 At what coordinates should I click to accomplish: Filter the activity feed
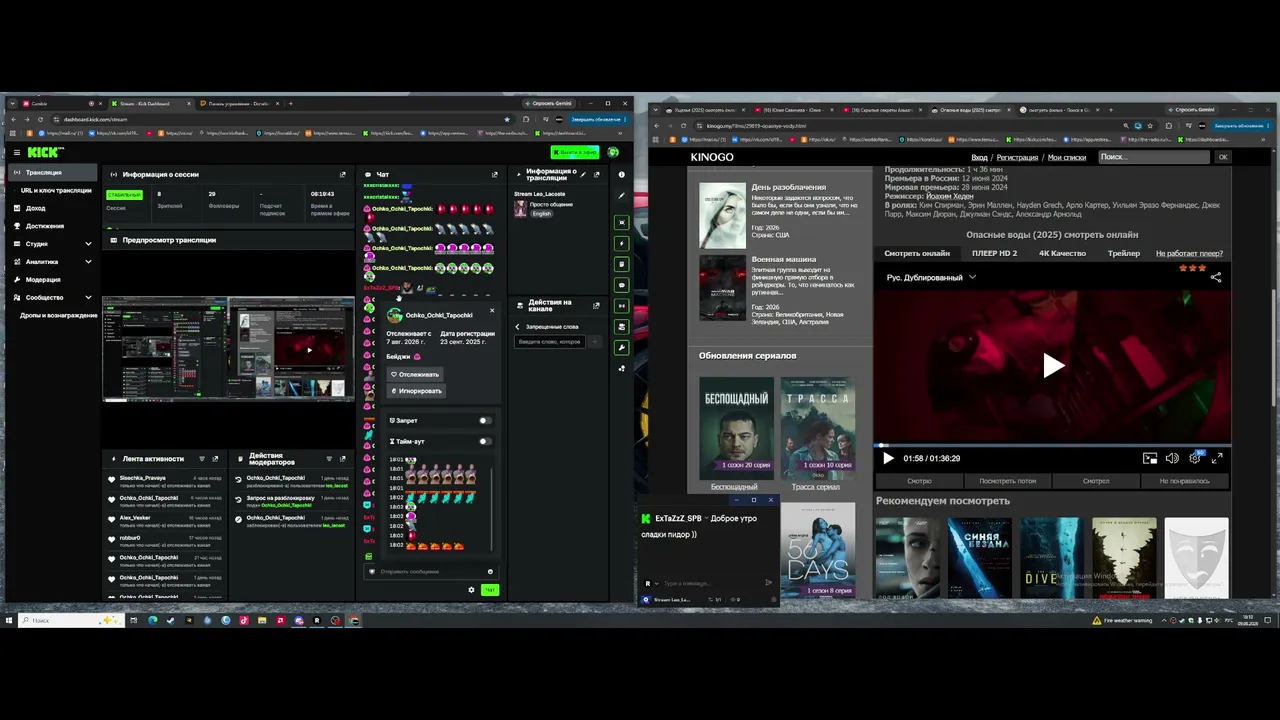pos(201,458)
